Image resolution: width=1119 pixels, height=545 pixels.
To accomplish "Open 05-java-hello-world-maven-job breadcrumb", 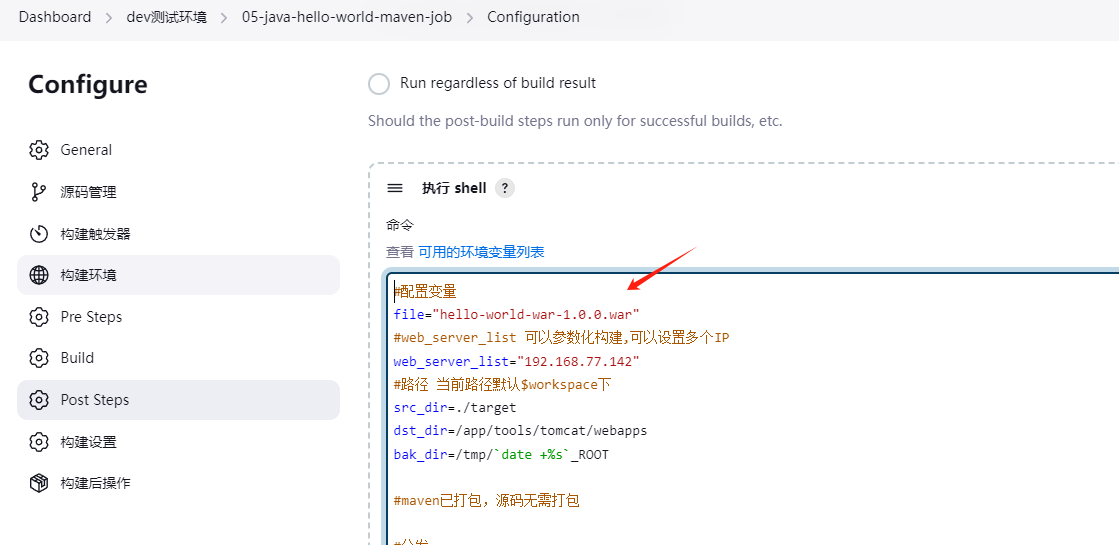I will tap(347, 17).
